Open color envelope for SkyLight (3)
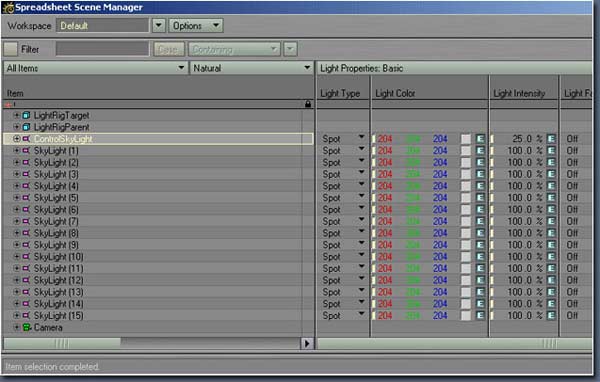This screenshot has width=600, height=382. click(x=480, y=174)
